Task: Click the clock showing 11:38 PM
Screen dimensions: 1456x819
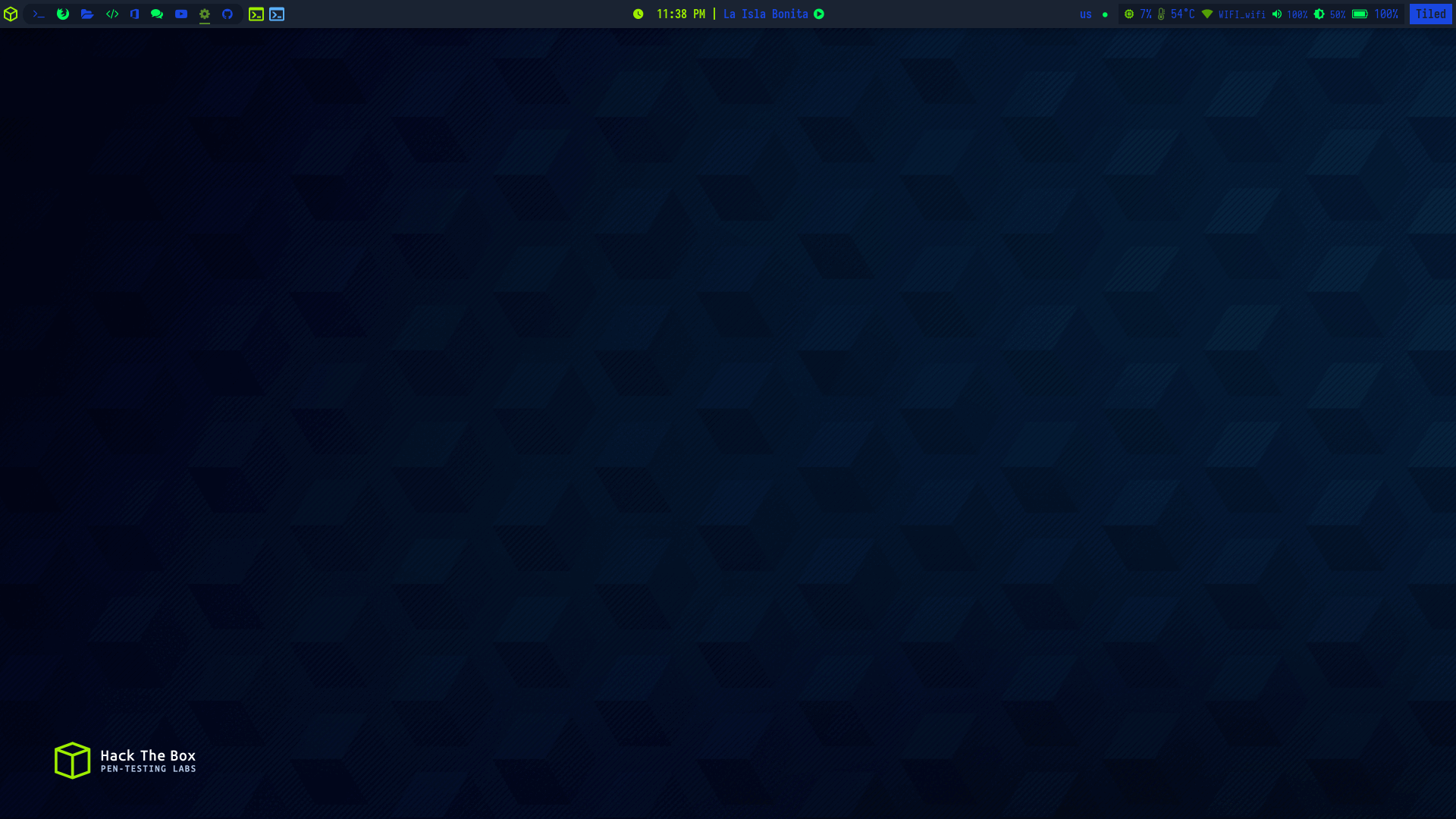Action: pyautogui.click(x=680, y=14)
